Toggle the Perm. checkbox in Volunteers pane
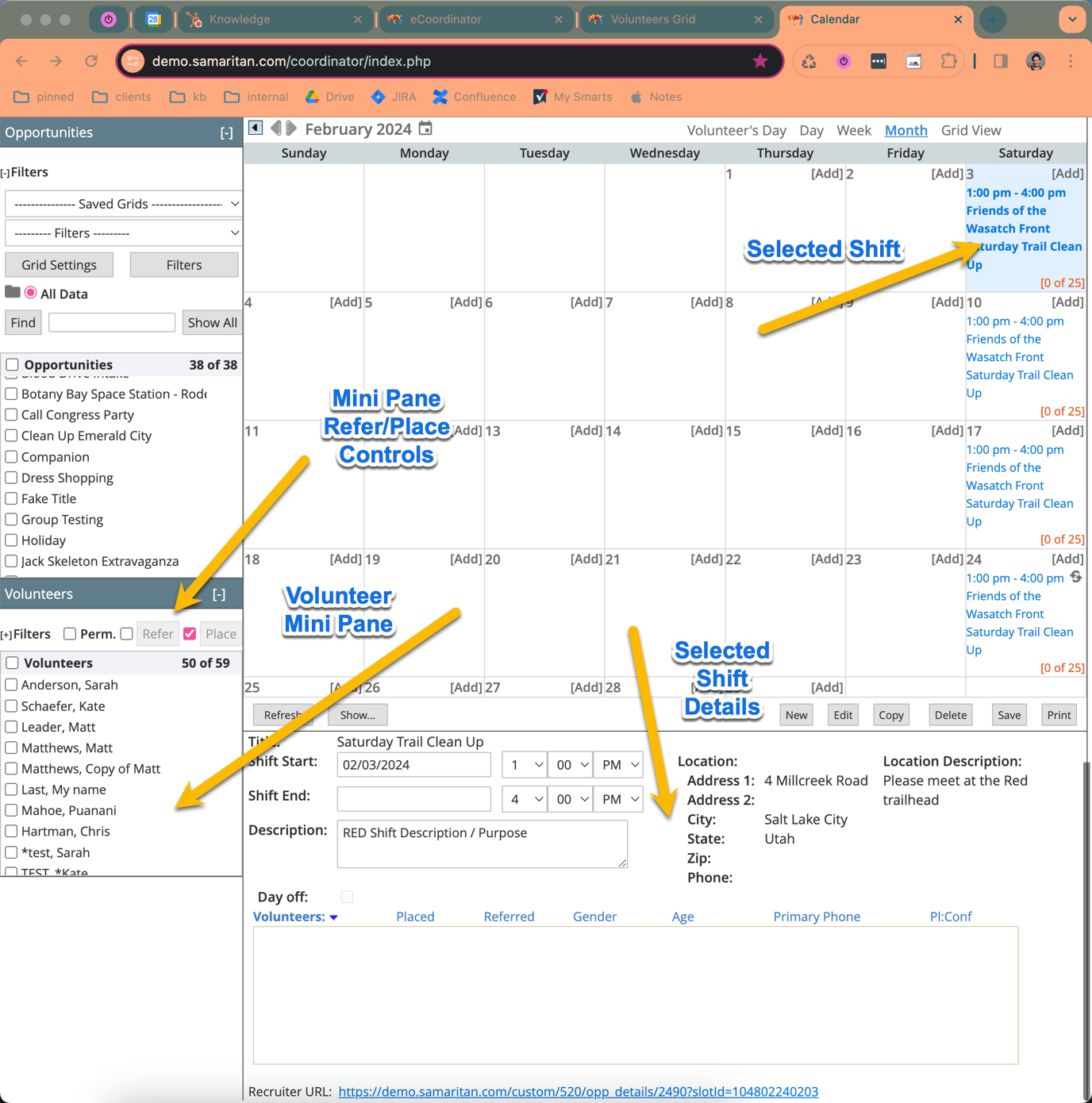This screenshot has height=1103, width=1092. coord(70,633)
